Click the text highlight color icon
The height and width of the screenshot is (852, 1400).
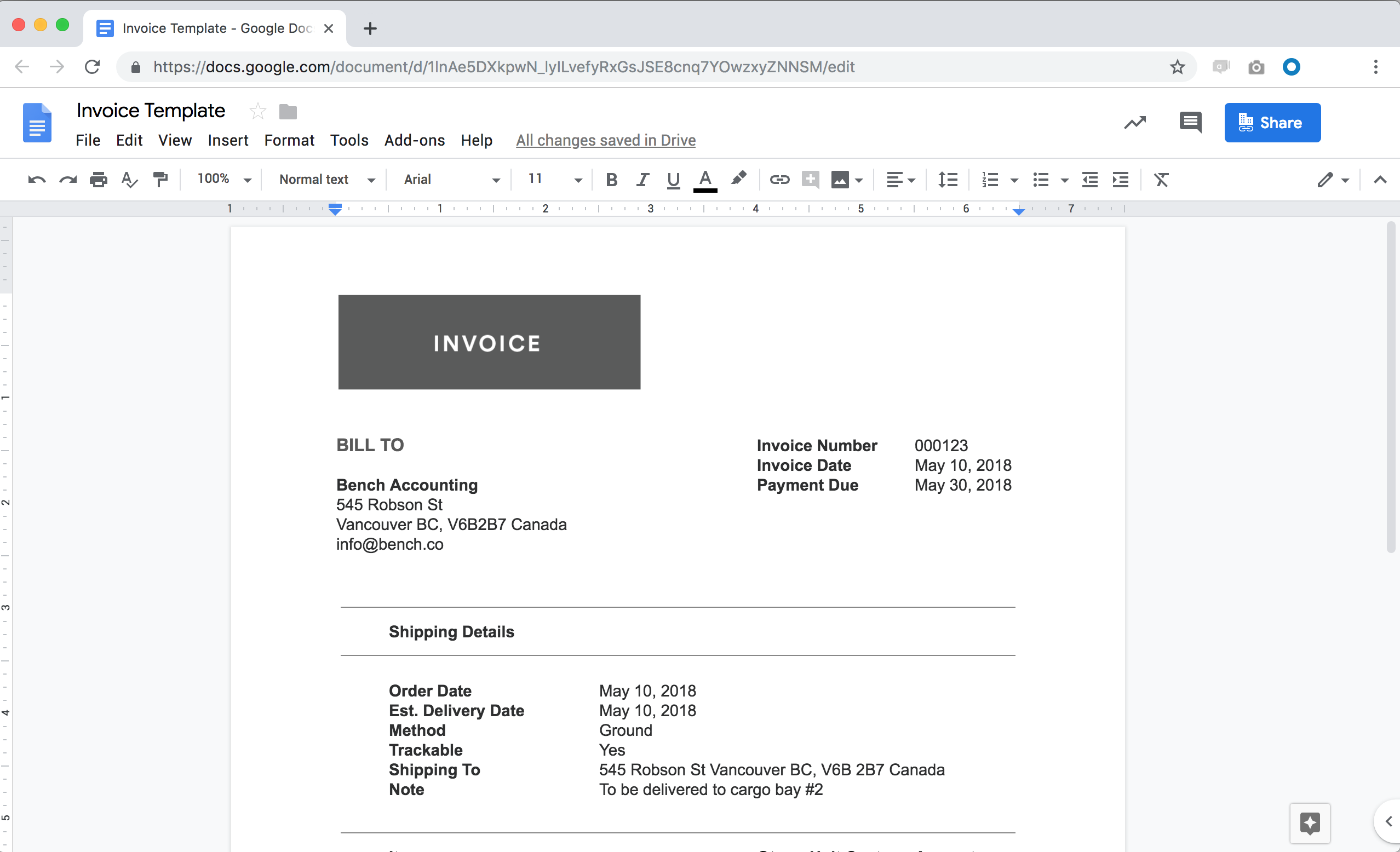click(739, 179)
